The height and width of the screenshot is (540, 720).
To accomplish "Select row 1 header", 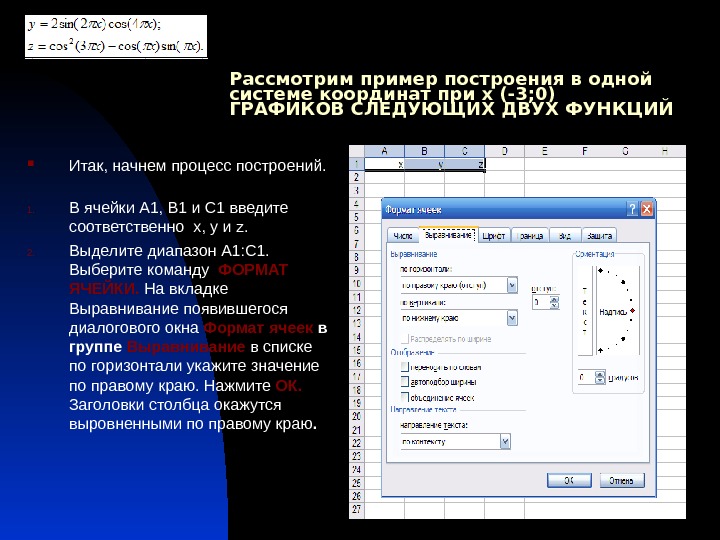I will pyautogui.click(x=357, y=164).
